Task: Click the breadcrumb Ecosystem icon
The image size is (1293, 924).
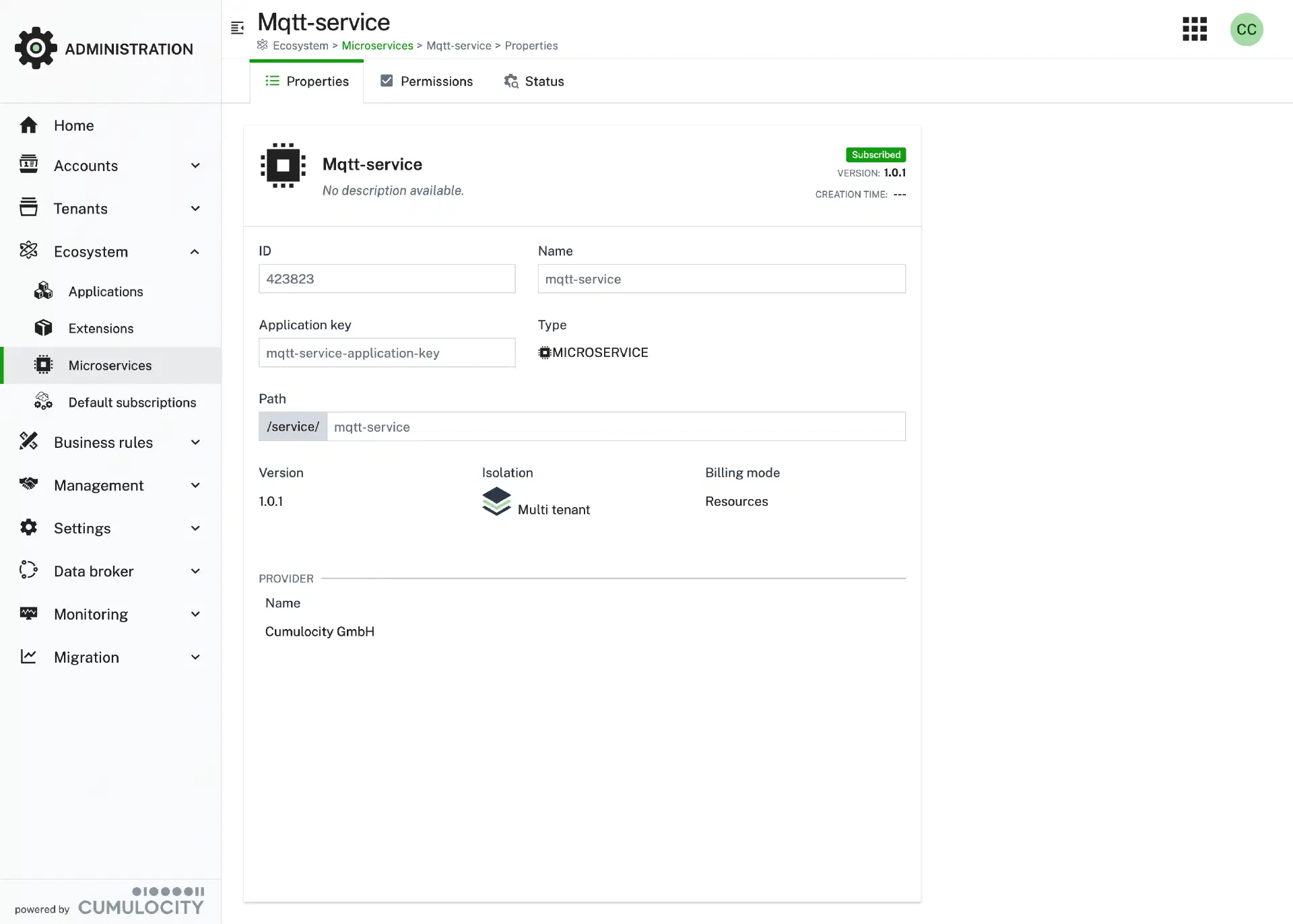Action: click(263, 44)
